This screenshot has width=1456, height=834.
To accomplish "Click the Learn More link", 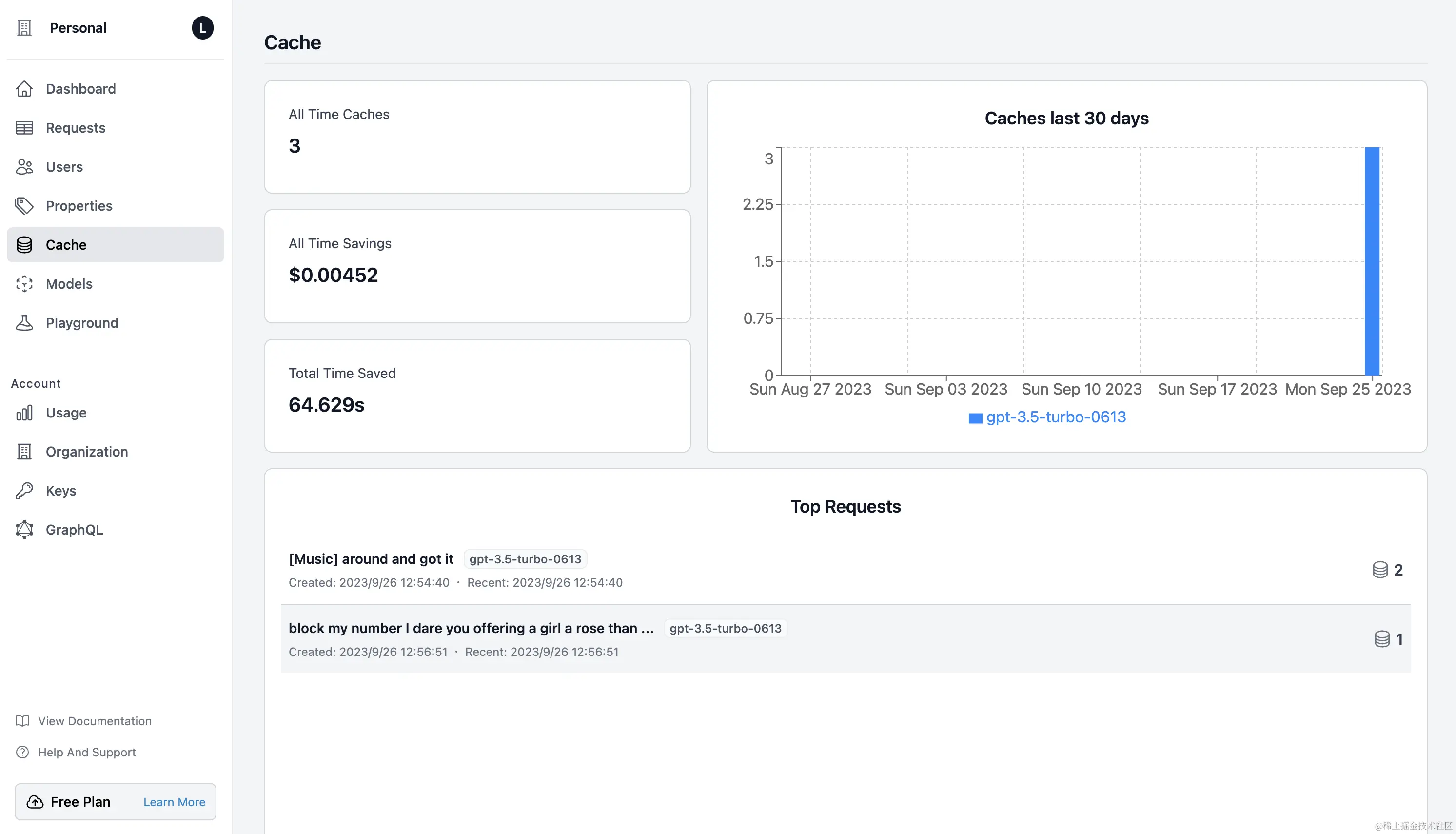I will coord(174,802).
